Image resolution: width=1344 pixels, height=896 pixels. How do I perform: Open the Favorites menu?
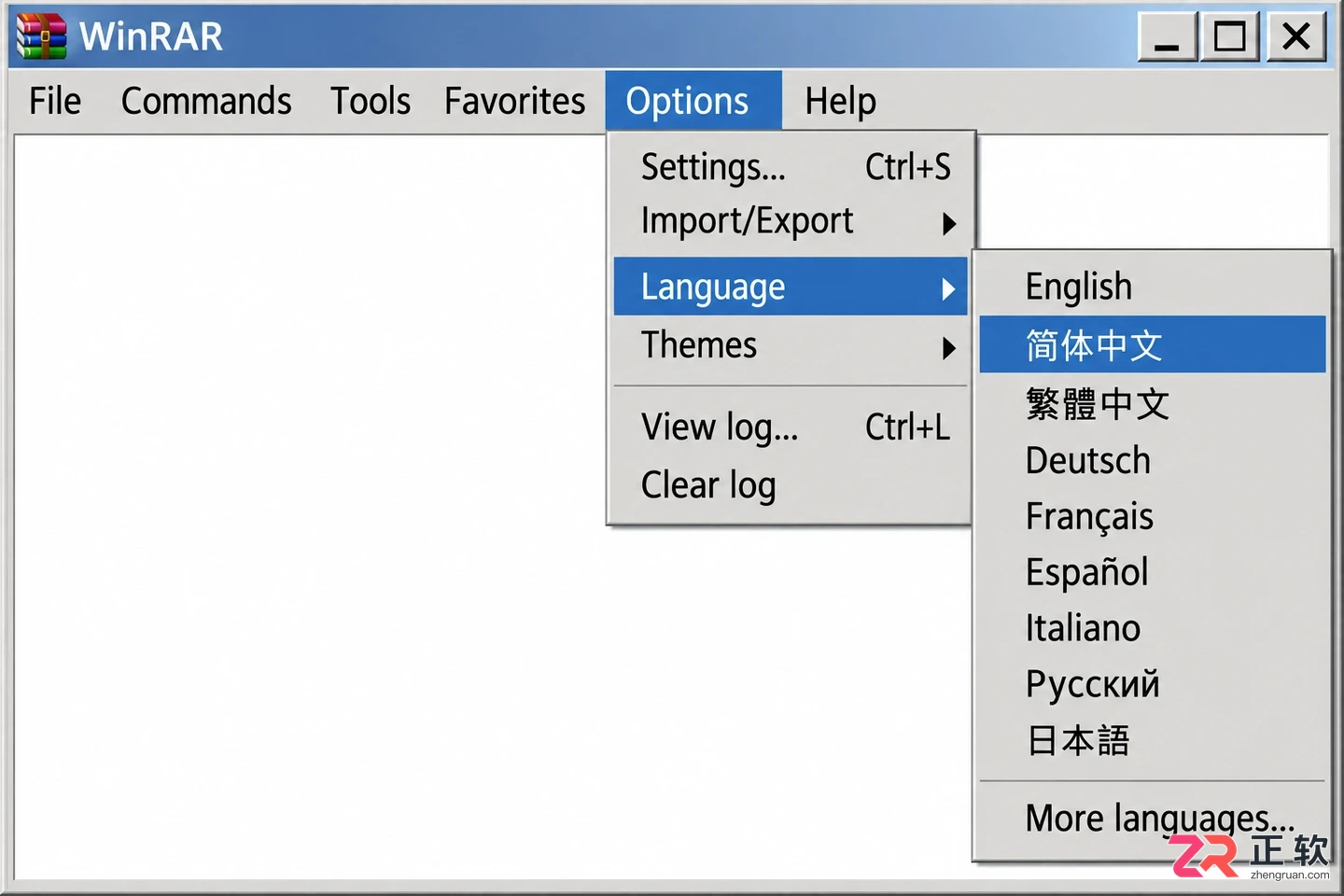tap(514, 101)
